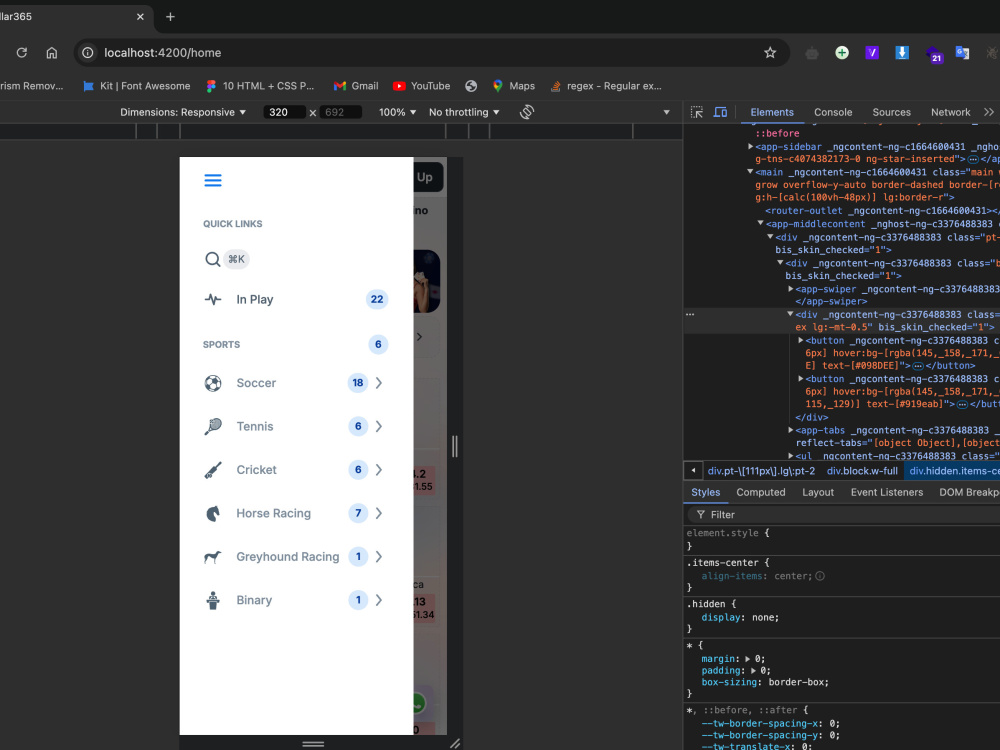Switch to the Network tab
Image resolution: width=1000 pixels, height=750 pixels.
click(x=950, y=112)
